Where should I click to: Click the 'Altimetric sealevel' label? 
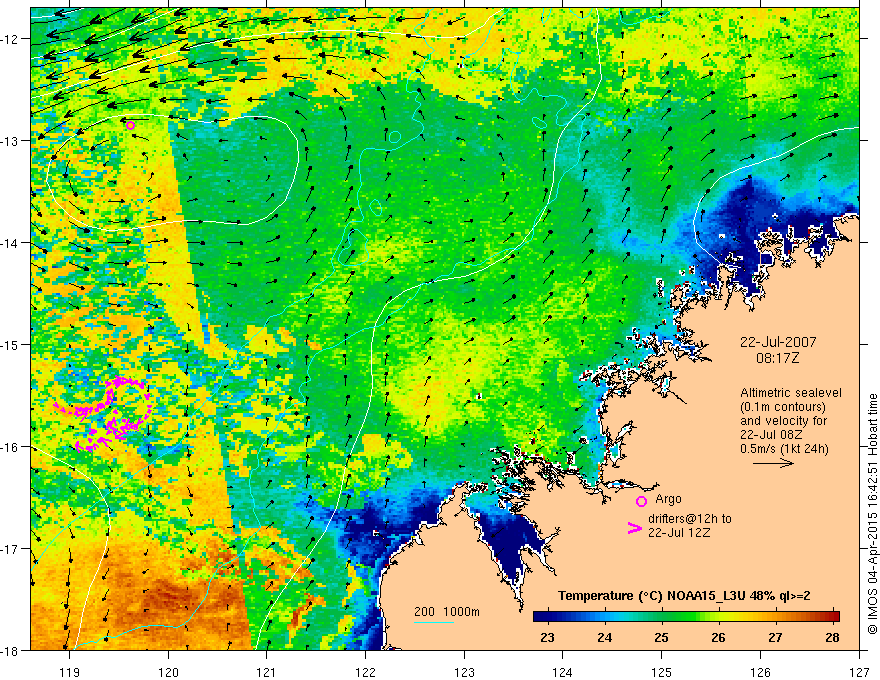click(x=791, y=393)
